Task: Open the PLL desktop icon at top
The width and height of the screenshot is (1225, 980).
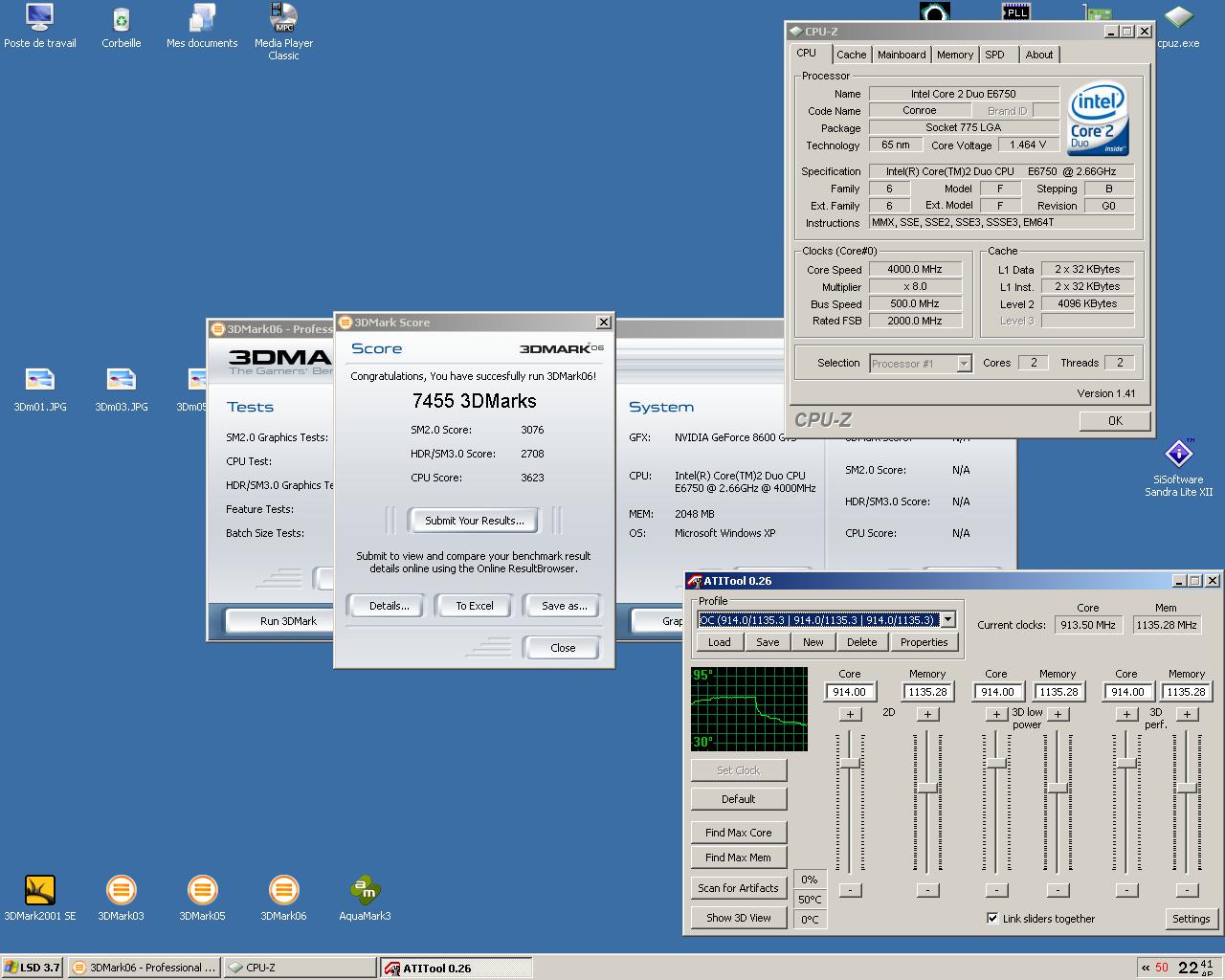Action: [1015, 11]
